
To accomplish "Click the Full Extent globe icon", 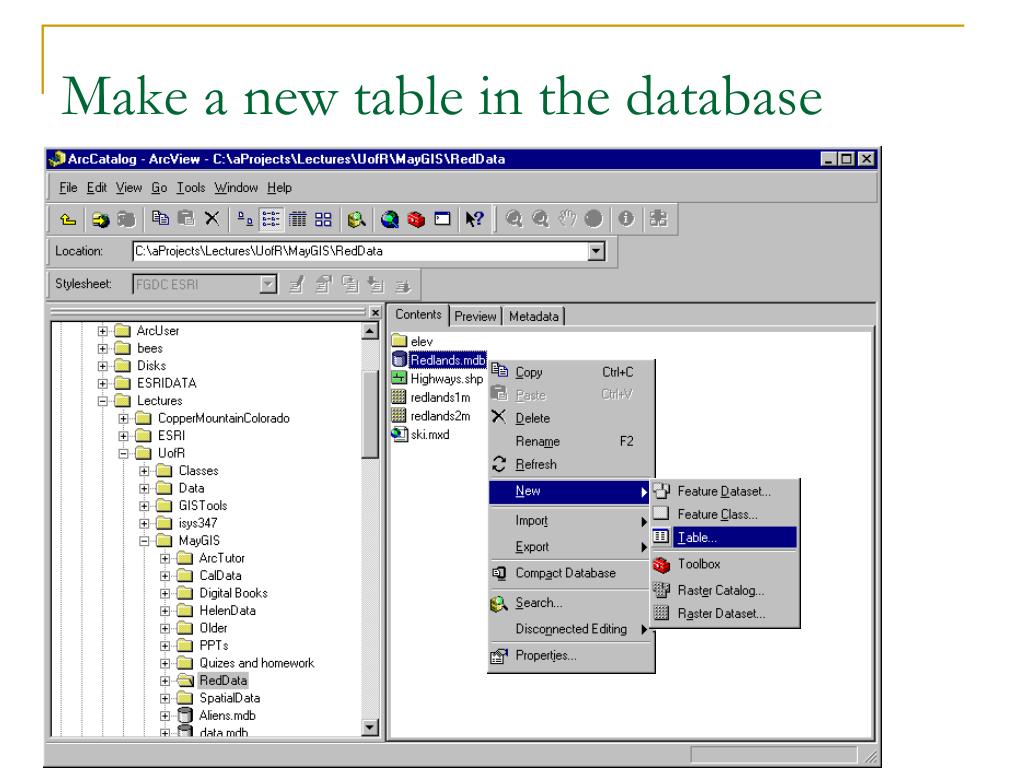I will [x=593, y=219].
